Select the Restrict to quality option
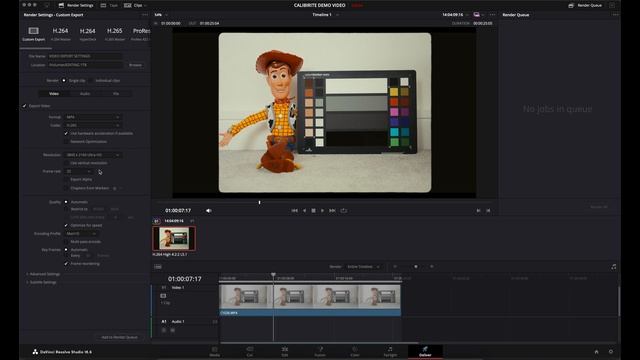This screenshot has height=360, width=640. pos(66,209)
